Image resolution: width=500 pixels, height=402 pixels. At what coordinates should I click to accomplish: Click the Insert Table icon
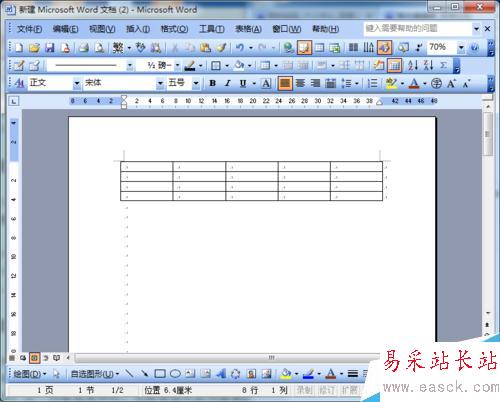click(x=319, y=48)
